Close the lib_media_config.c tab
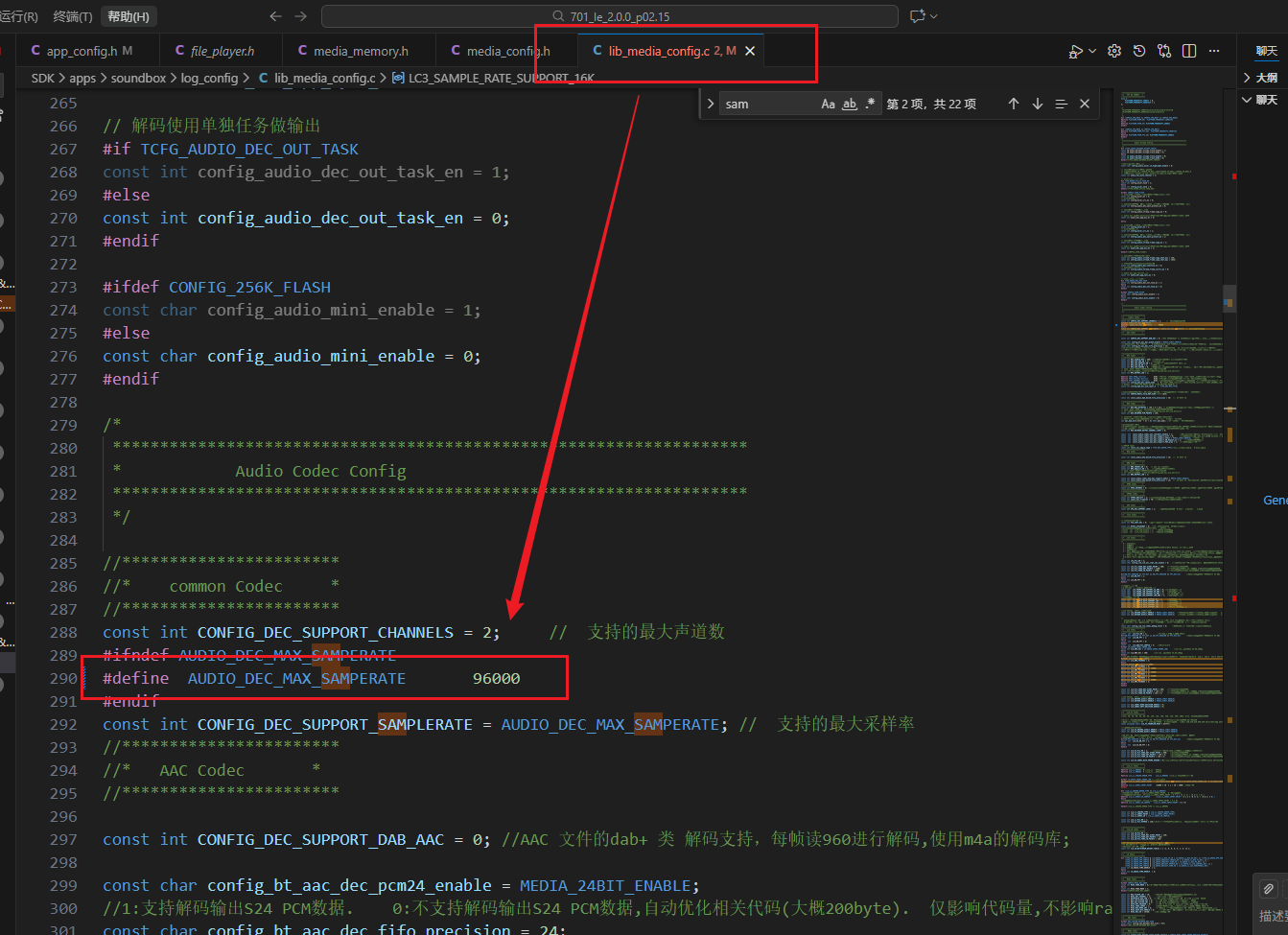Image resolution: width=1288 pixels, height=935 pixels. coord(750,51)
